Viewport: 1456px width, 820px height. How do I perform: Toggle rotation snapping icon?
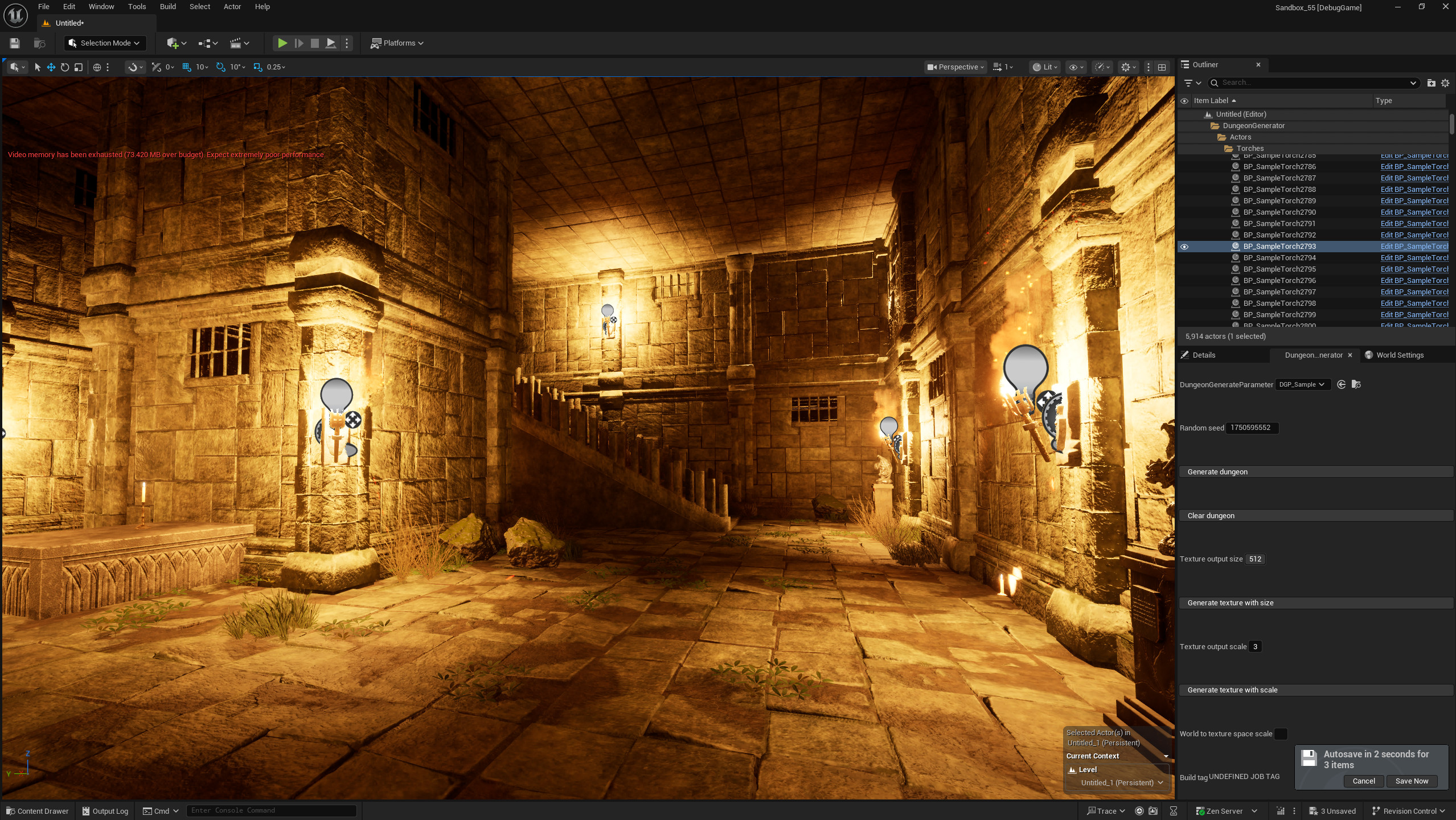coord(220,67)
